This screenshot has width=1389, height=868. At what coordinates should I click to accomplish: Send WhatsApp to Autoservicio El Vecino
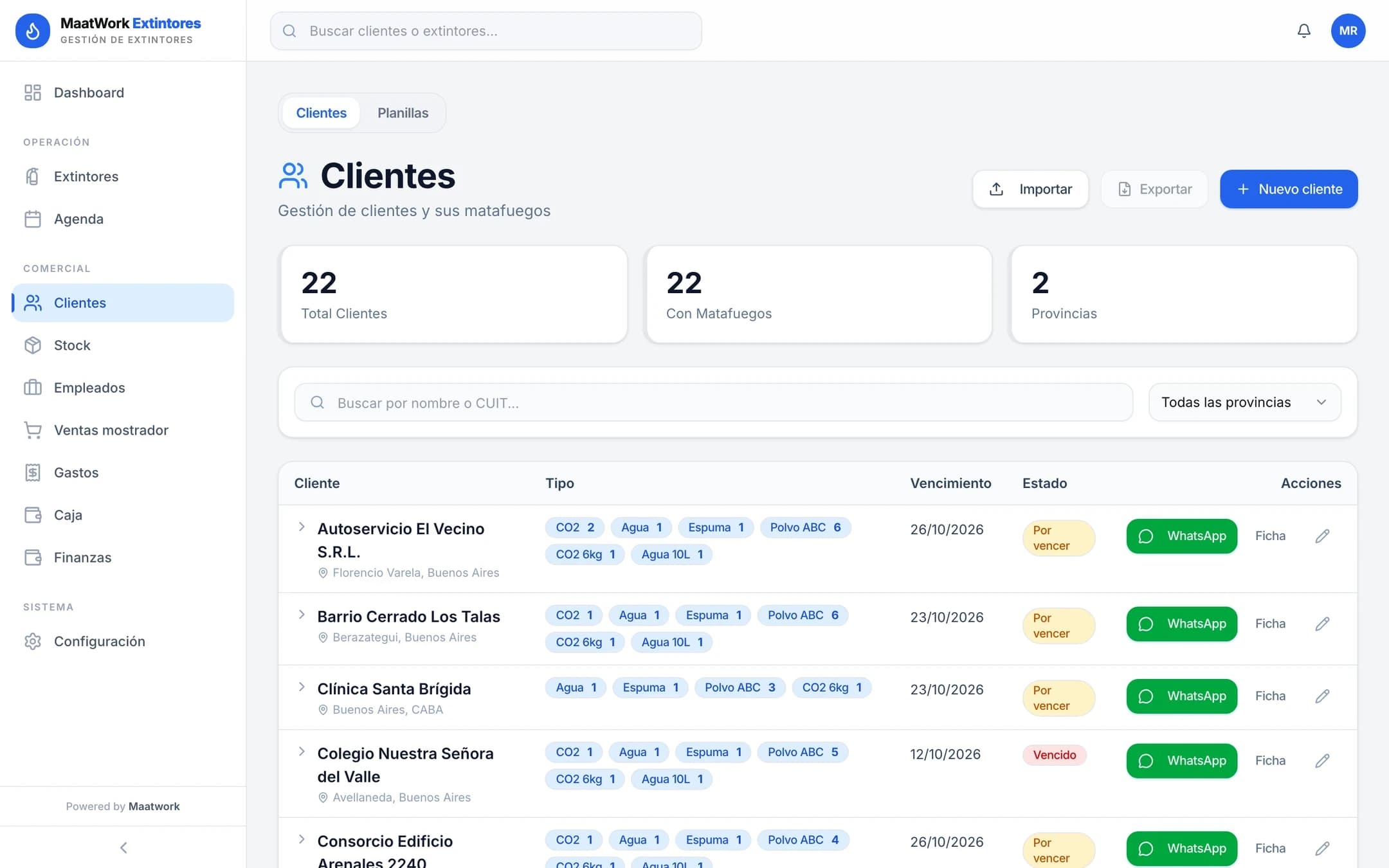tap(1181, 536)
